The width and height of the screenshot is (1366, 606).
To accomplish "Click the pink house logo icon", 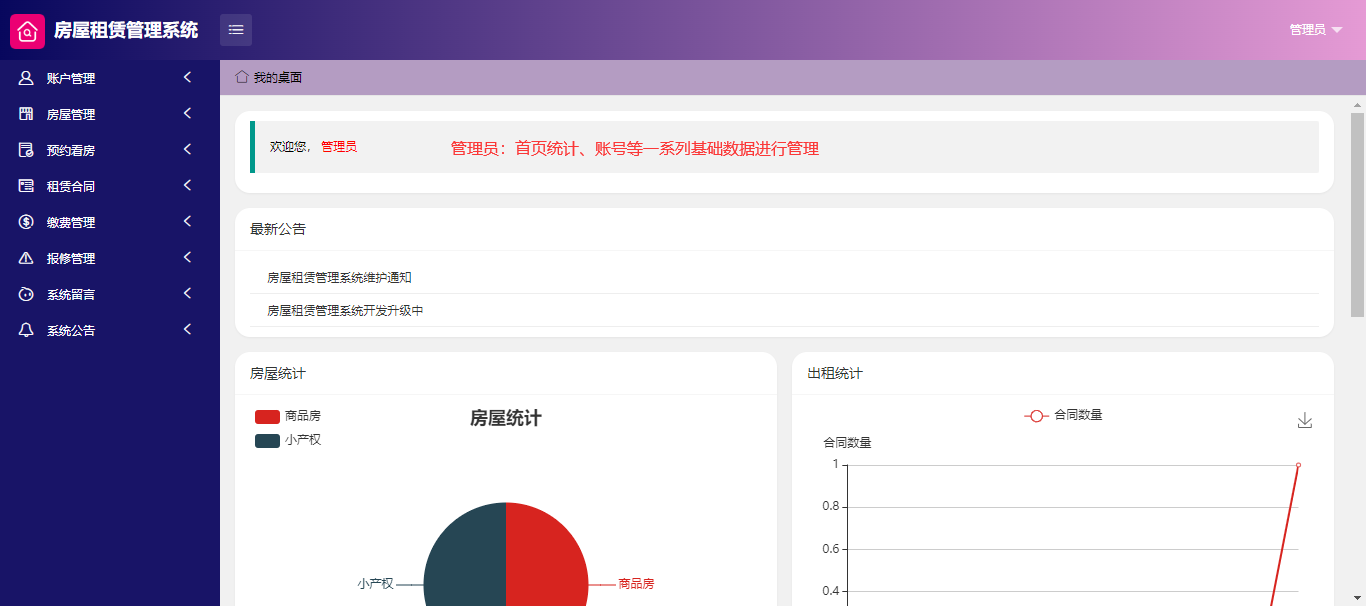I will [27, 31].
